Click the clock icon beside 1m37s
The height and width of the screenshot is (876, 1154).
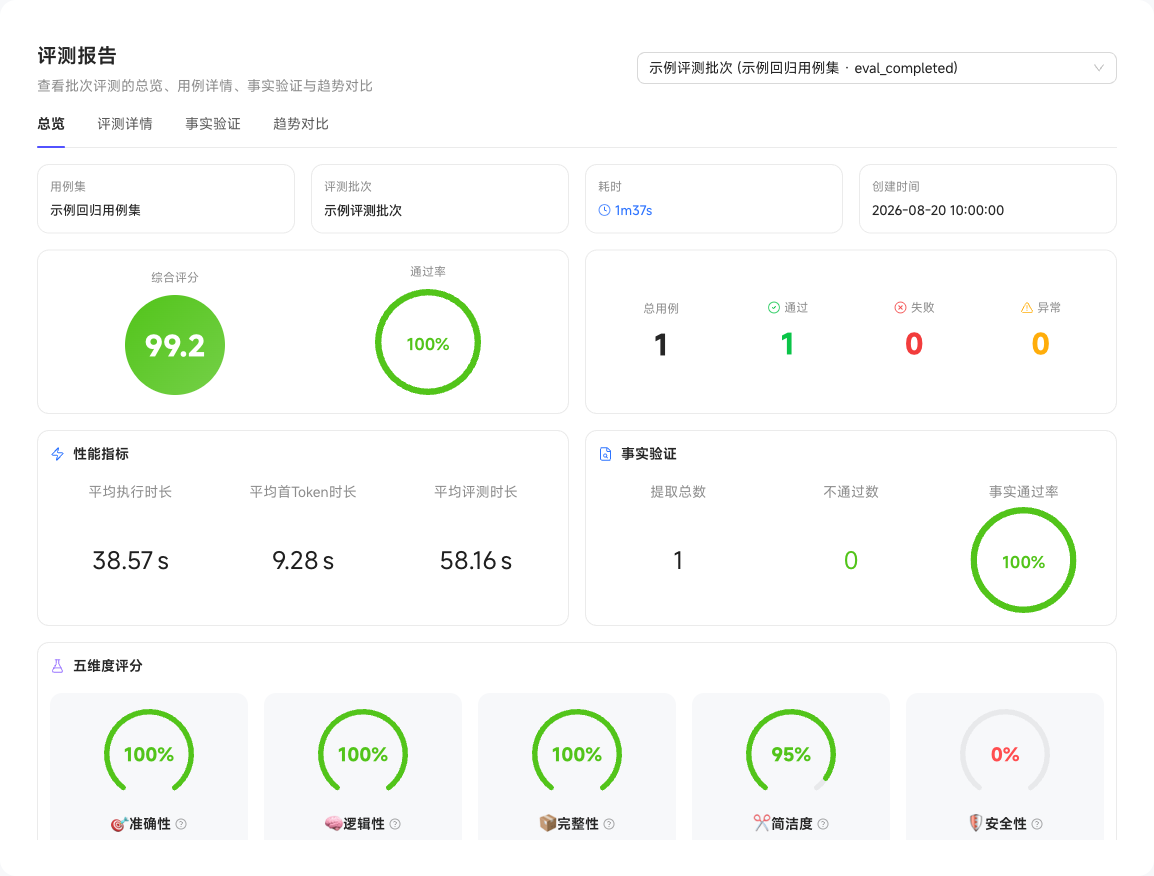(604, 211)
